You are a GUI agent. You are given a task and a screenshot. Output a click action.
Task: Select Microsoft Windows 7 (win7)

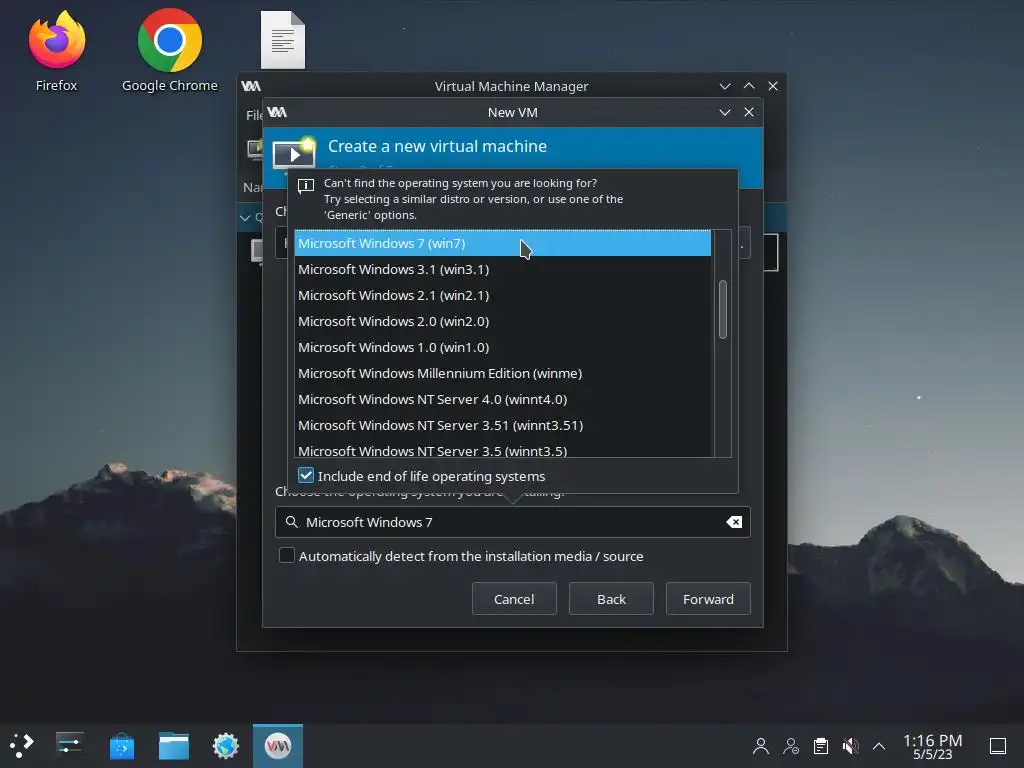(503, 243)
